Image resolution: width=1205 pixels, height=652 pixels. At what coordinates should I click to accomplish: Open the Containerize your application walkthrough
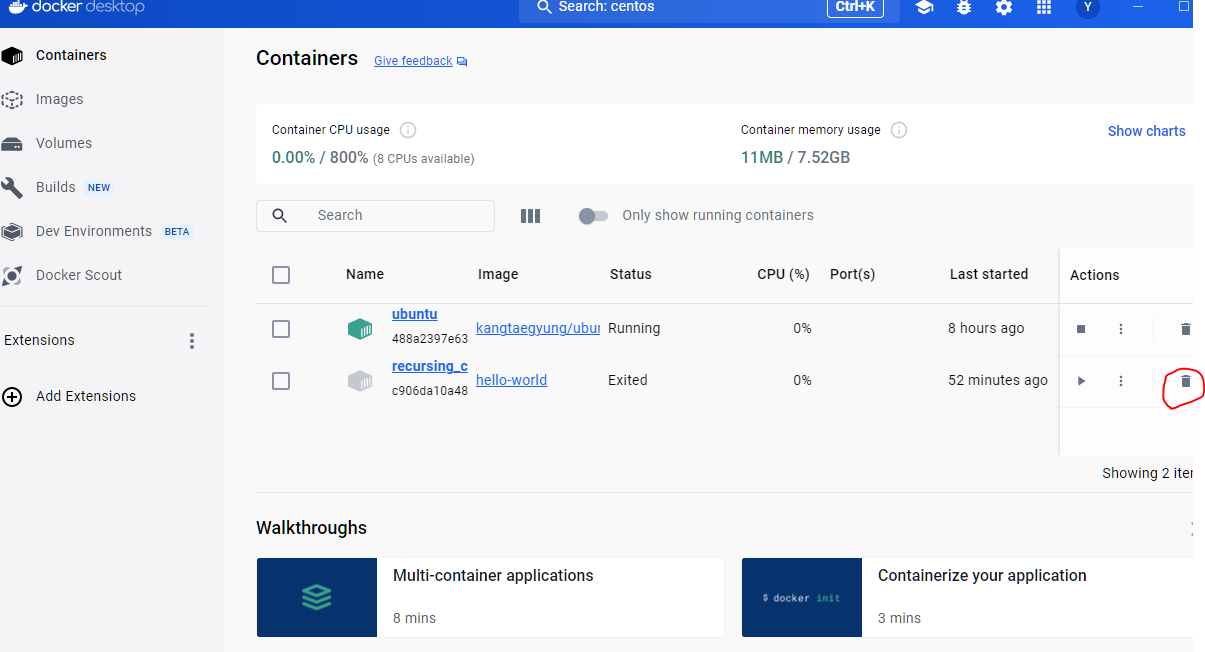[x=967, y=597]
